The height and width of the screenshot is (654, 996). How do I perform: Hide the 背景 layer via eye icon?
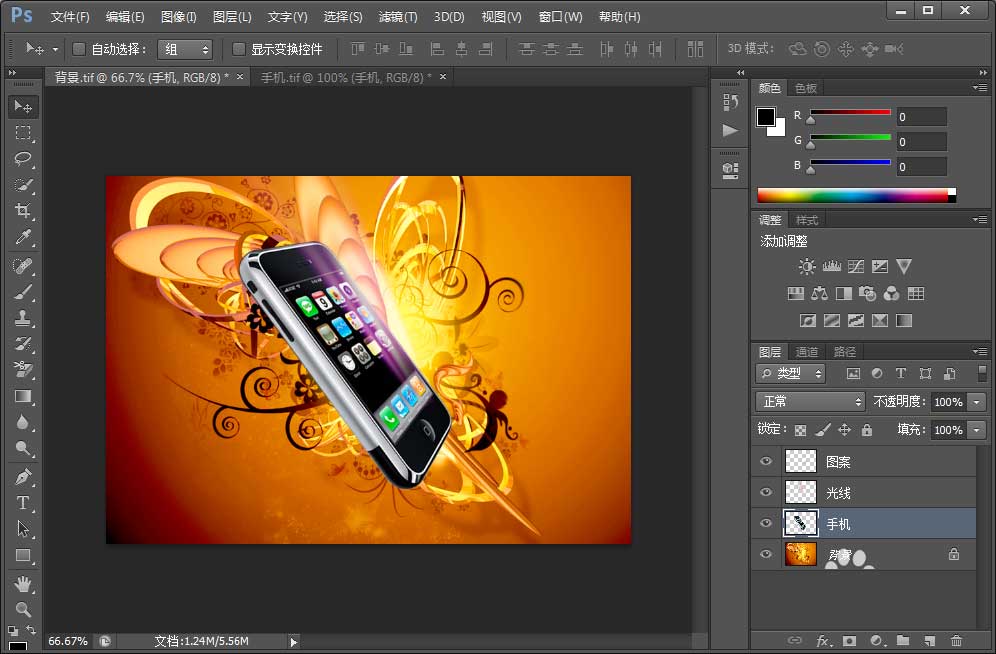point(766,554)
